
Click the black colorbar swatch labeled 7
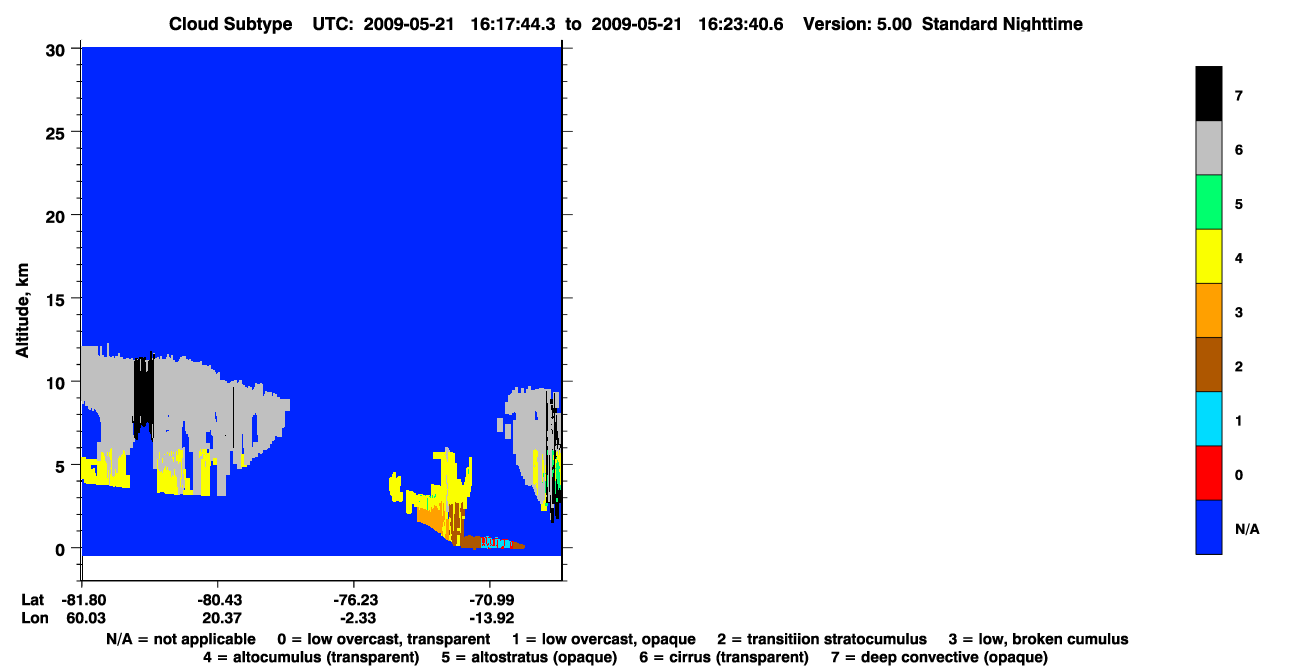[x=1208, y=94]
